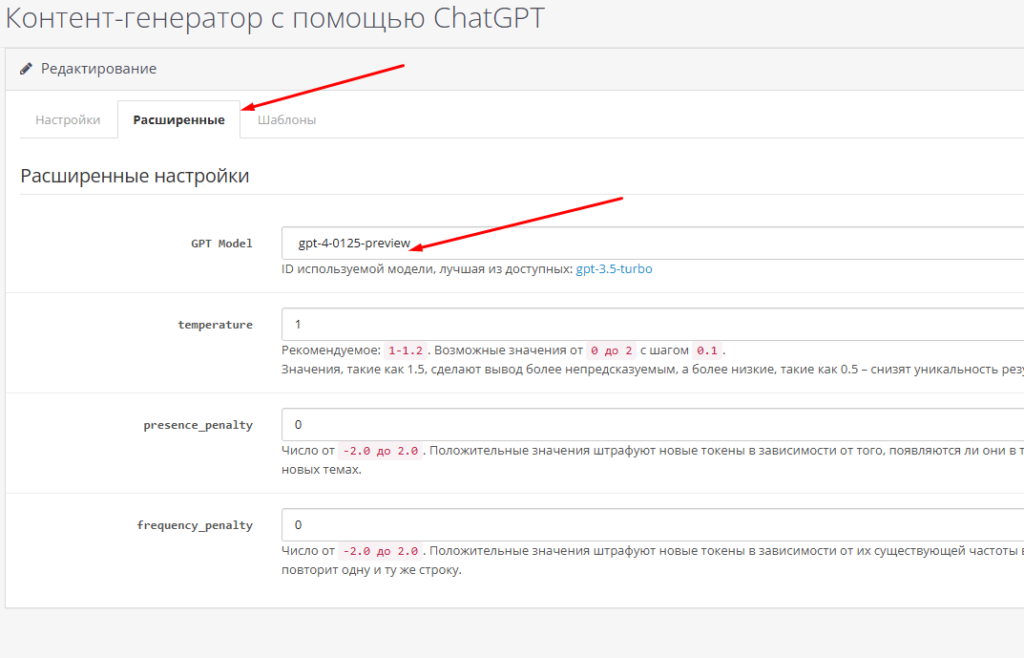1024x658 pixels.
Task: Focus the temperature input field
Action: [x=650, y=325]
